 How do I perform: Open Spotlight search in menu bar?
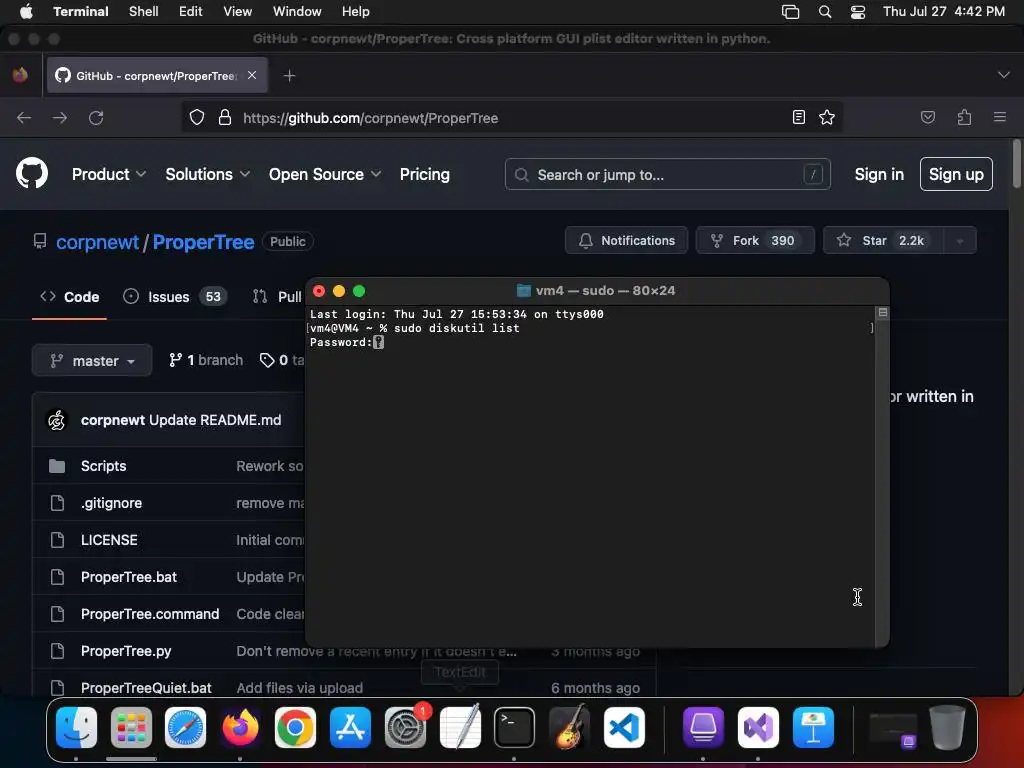825,11
